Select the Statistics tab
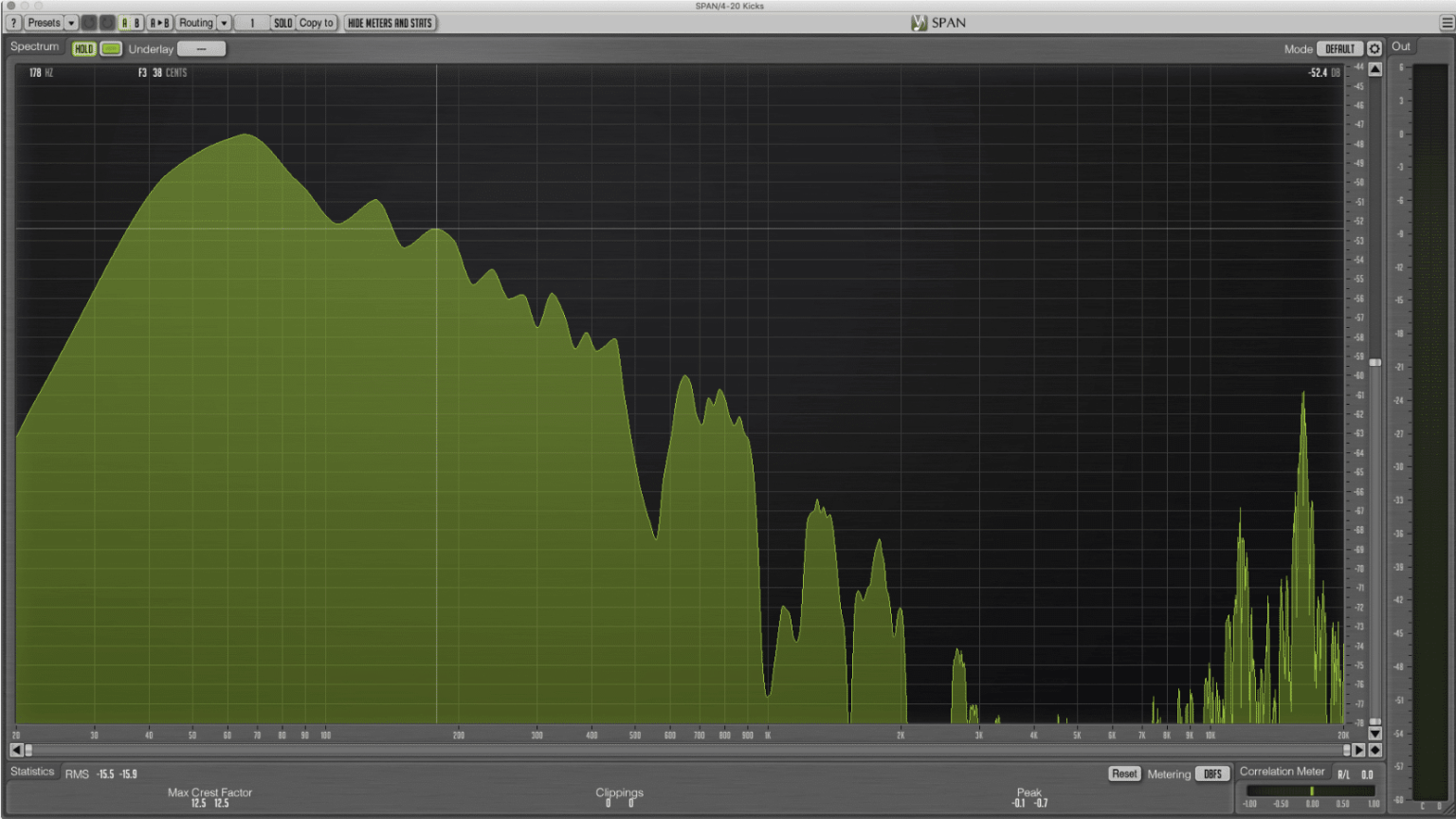The image size is (1456, 819). [x=32, y=772]
